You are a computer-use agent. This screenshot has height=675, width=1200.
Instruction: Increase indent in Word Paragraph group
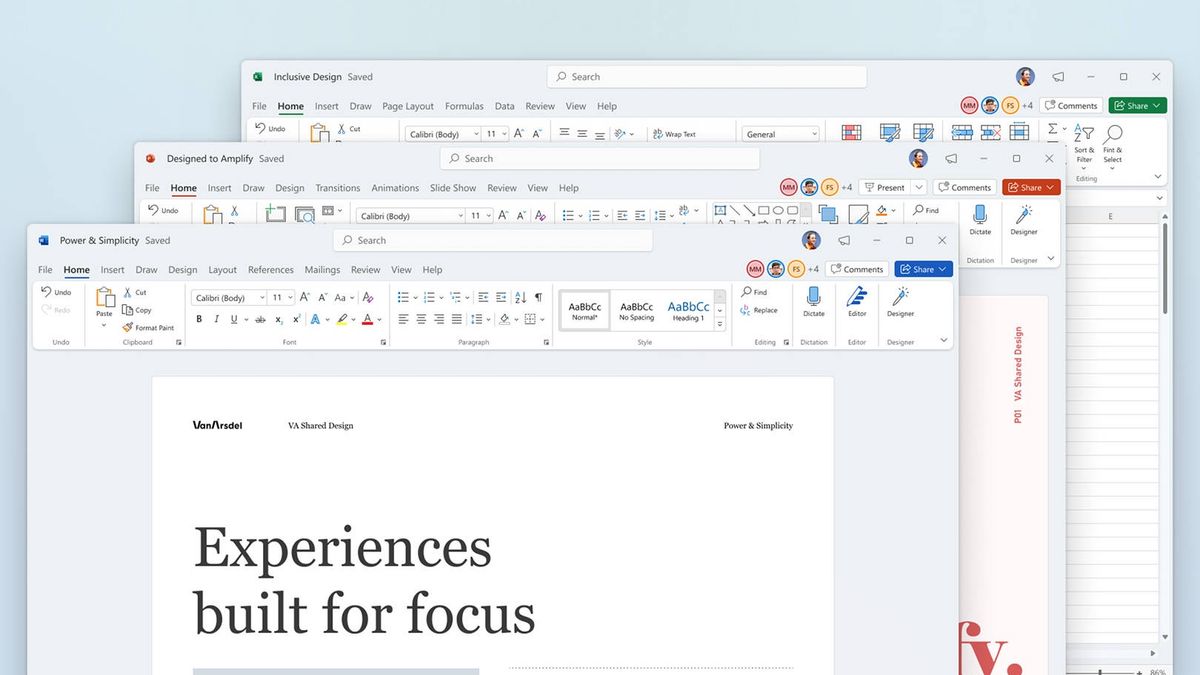502,297
